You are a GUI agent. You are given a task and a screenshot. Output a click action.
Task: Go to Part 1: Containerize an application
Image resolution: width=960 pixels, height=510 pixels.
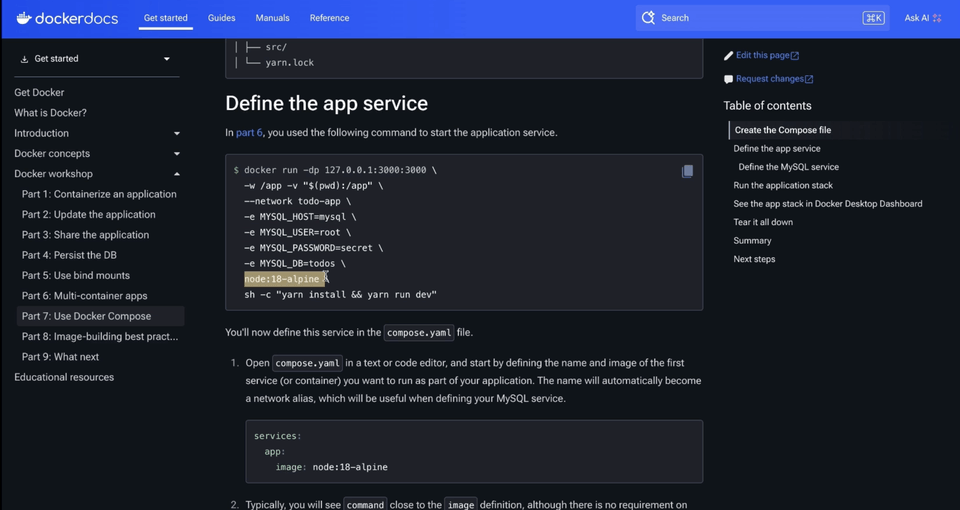99,194
